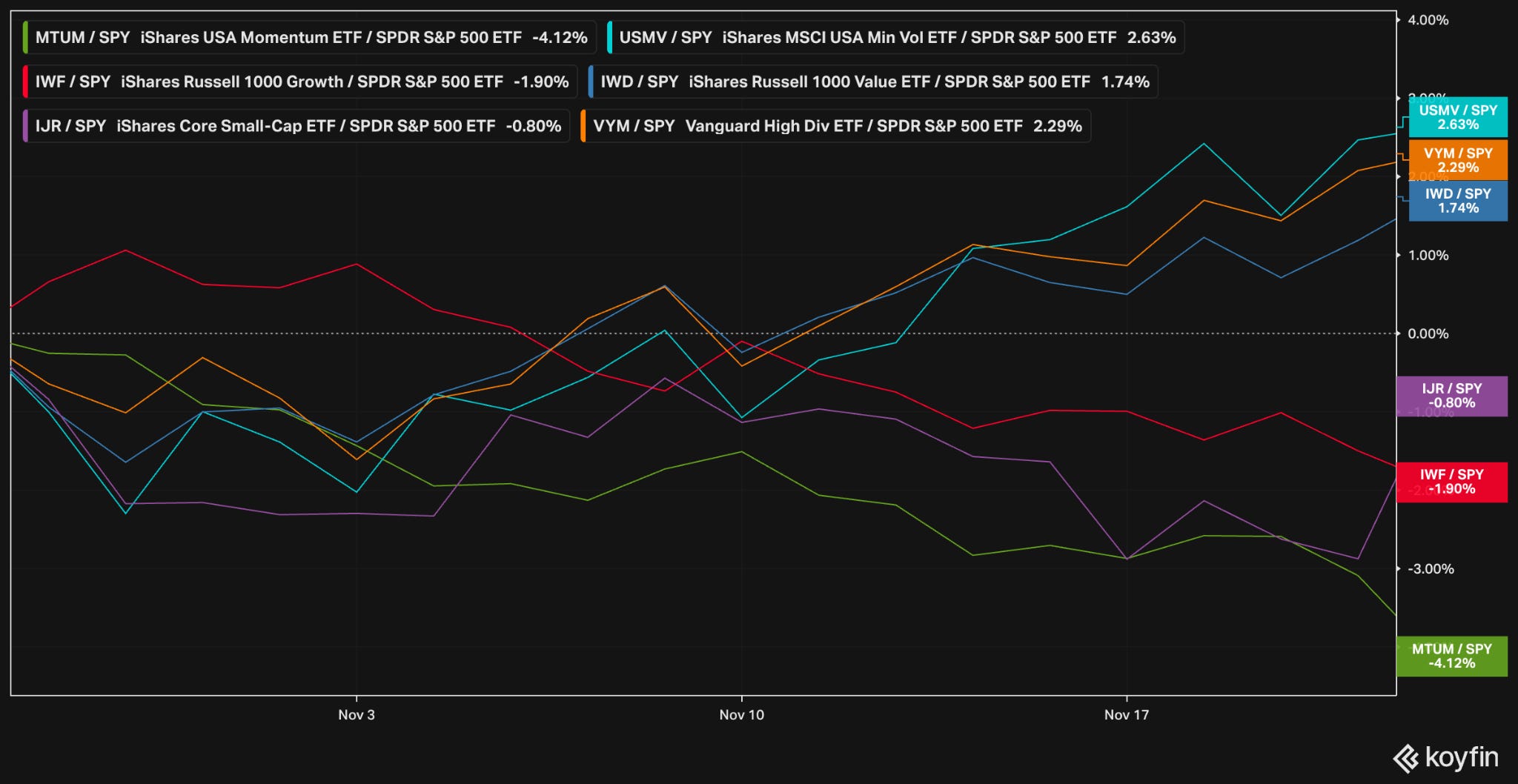Click the -0.80% value in IJR legend
The height and width of the screenshot is (784, 1518).
[534, 126]
